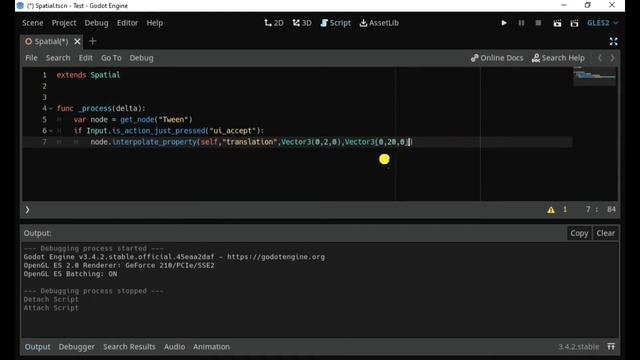Clear the output log
This screenshot has width=640, height=360.
pyautogui.click(x=605, y=233)
